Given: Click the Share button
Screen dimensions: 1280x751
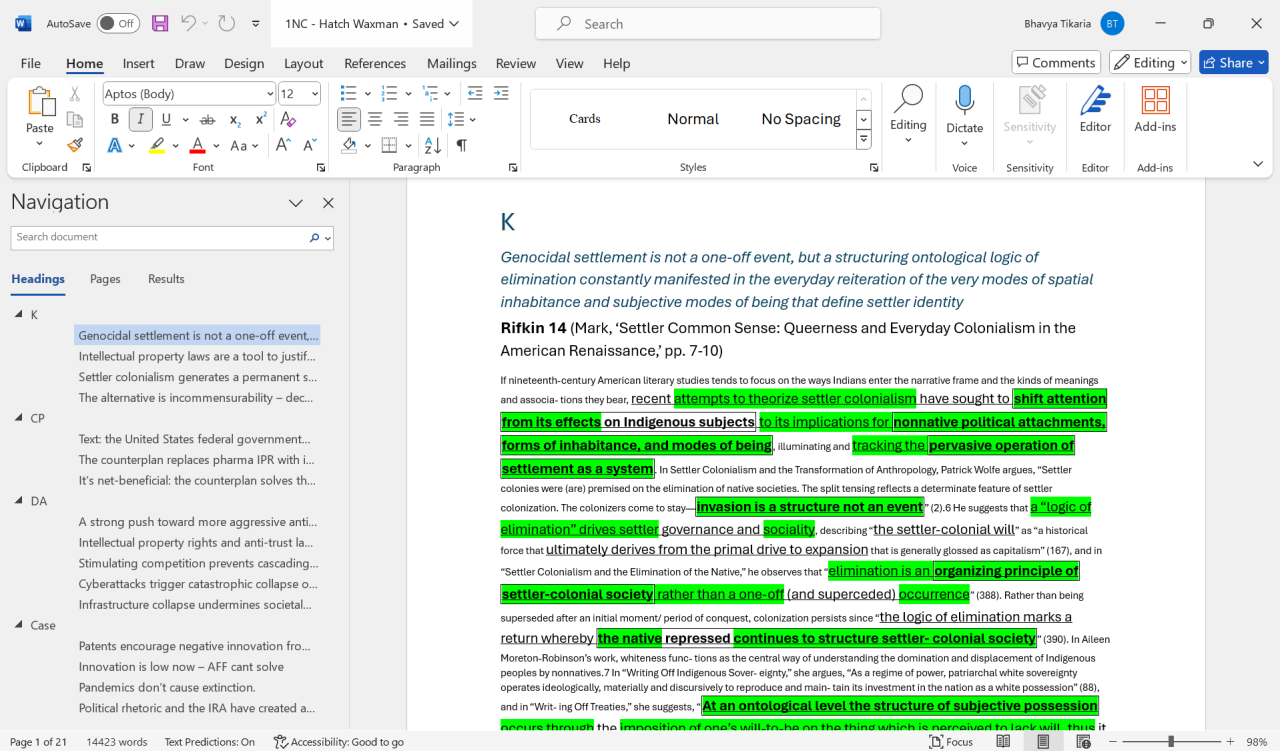Looking at the screenshot, I should coord(1234,62).
